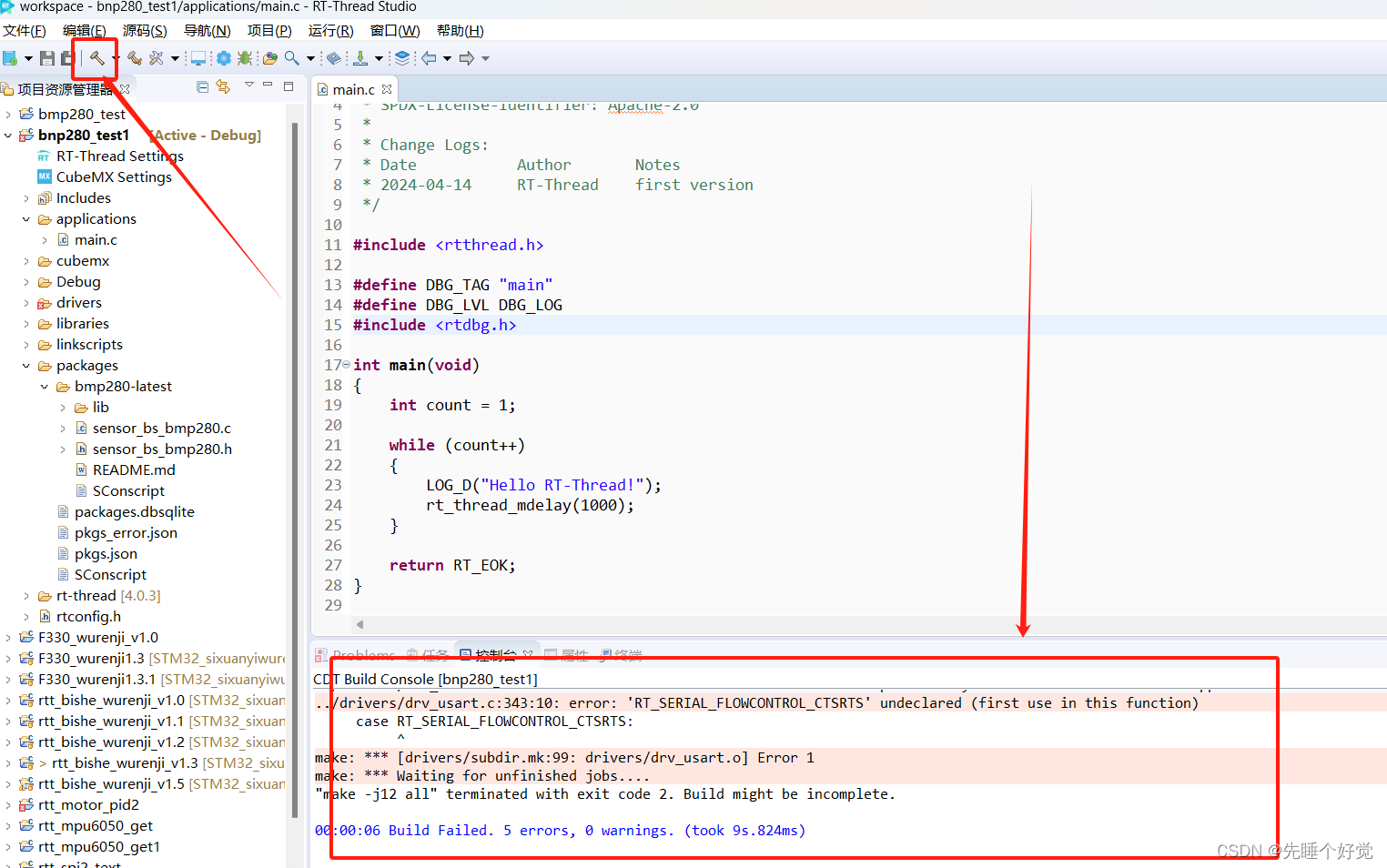Click the wrench and screwdriver settings icon
The height and width of the screenshot is (868, 1387).
[157, 58]
